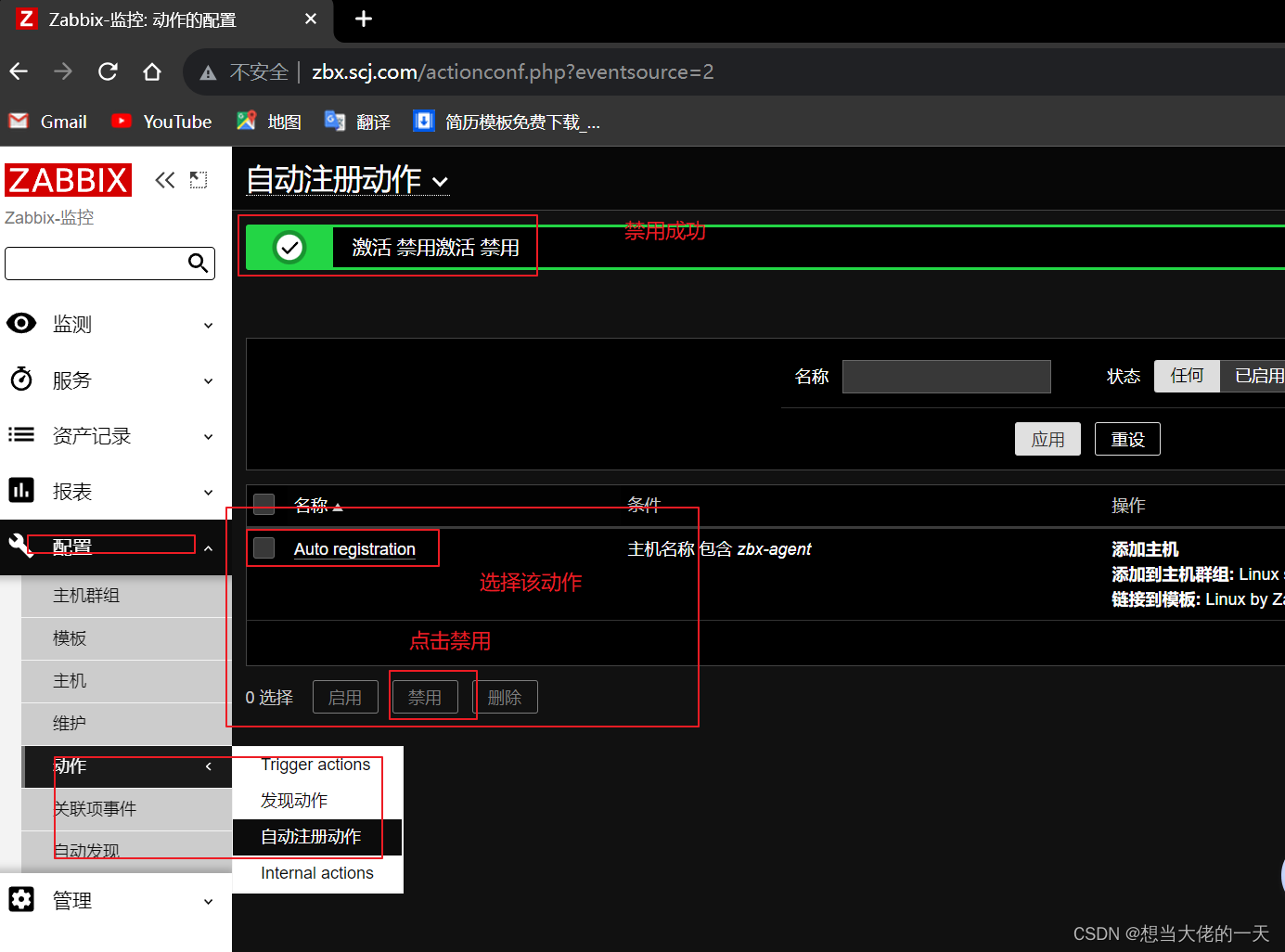Expand the 报表 menu chevron
Viewport: 1285px width, 952px height.
point(209,493)
